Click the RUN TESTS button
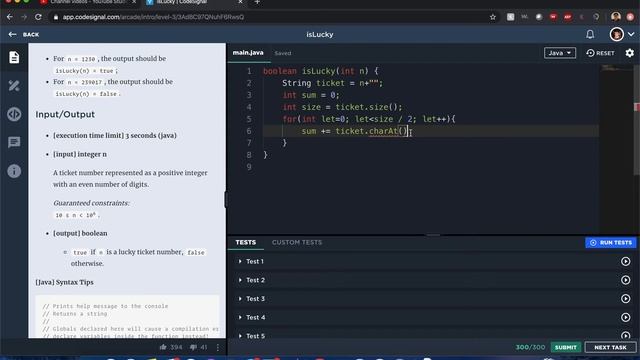The width and height of the screenshot is (640, 360). point(611,242)
